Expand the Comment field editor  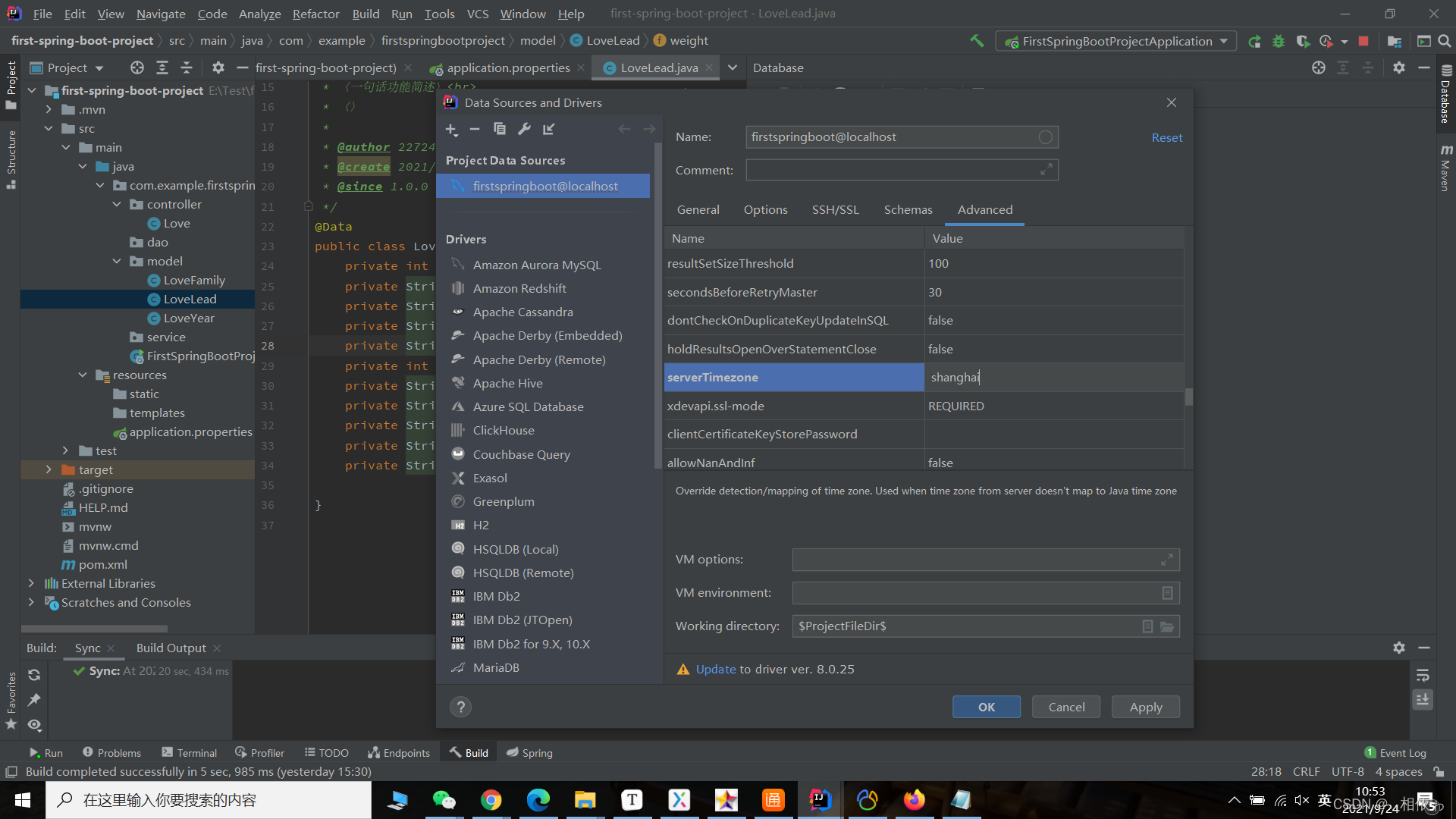pyautogui.click(x=1046, y=170)
